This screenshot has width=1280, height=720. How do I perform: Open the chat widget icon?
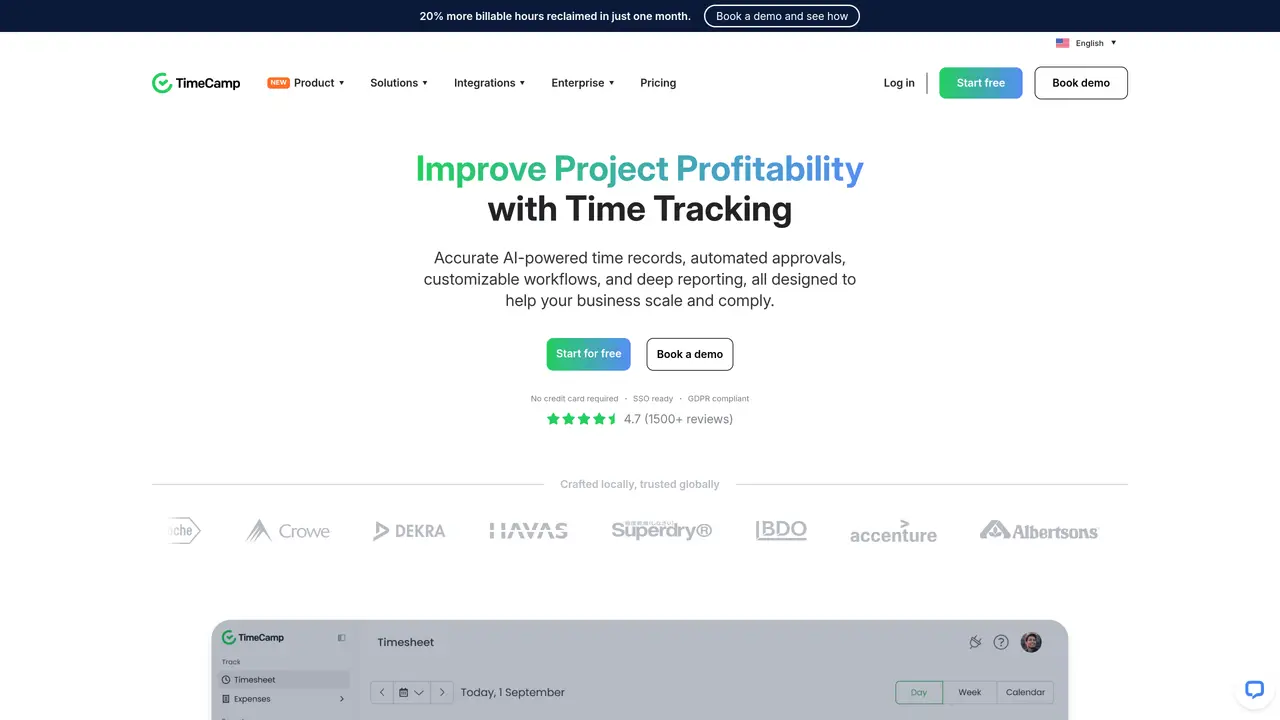point(1254,689)
